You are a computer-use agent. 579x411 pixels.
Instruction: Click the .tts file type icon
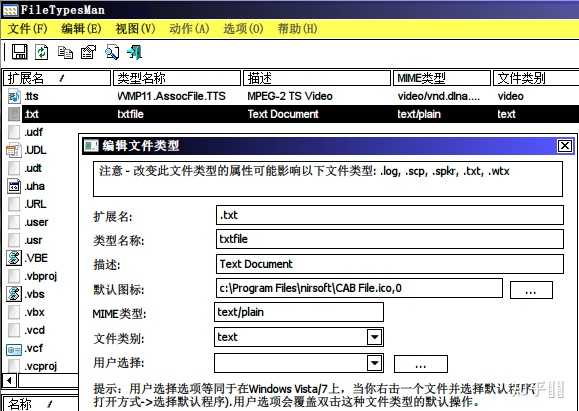[x=14, y=96]
